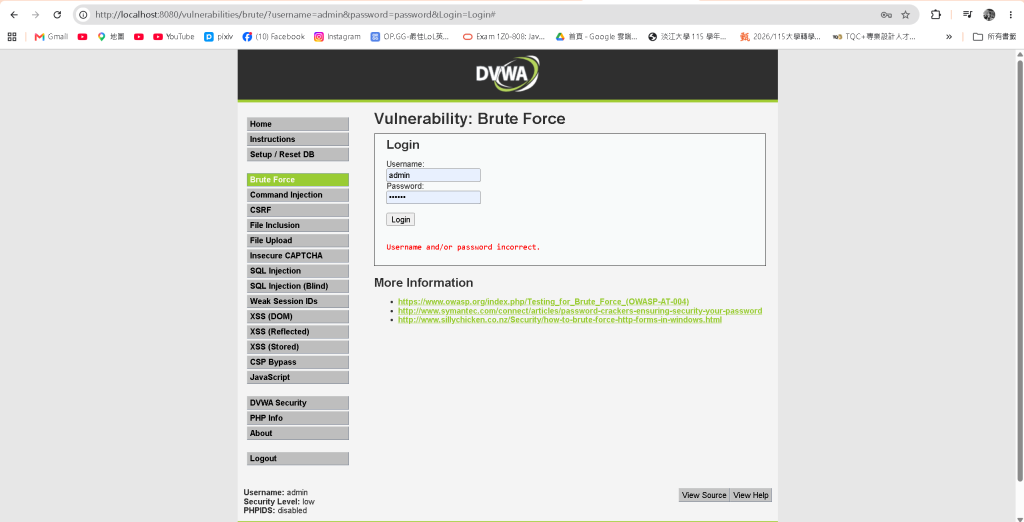Open the Google Maps bookmark
Viewport: 1024px width, 522px height.
[110, 37]
